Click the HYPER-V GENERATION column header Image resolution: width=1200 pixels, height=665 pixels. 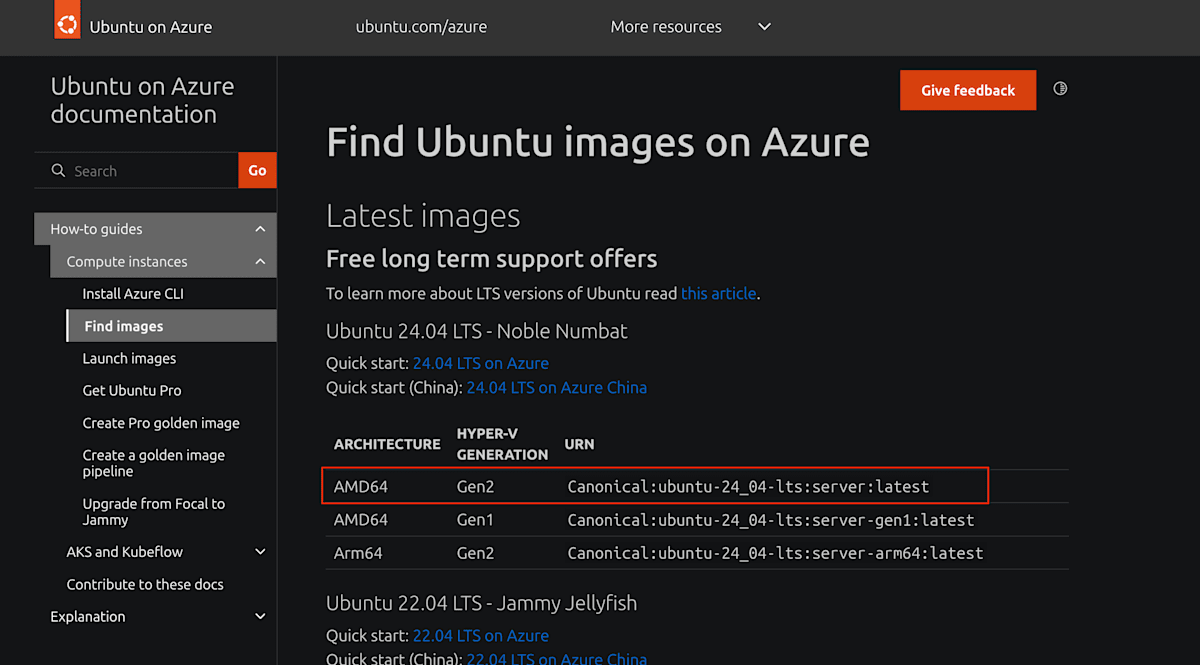(503, 444)
